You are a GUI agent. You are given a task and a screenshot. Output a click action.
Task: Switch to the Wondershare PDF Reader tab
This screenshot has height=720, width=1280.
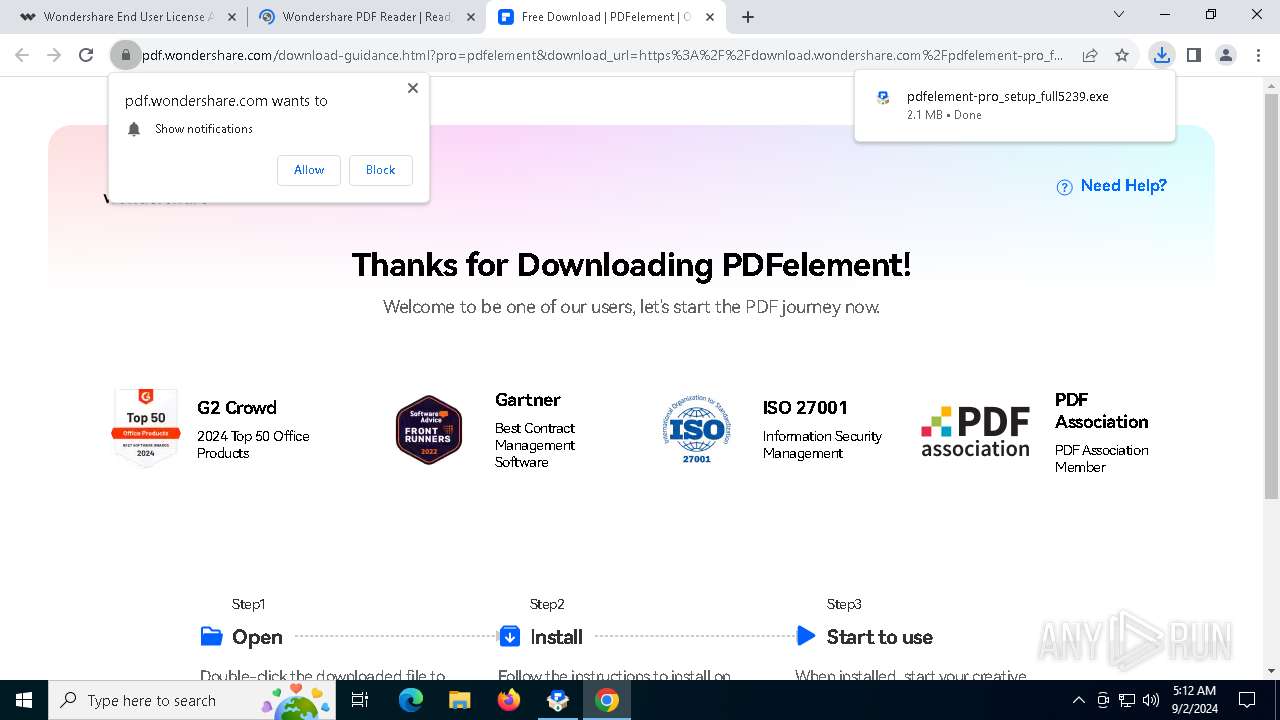pos(365,17)
